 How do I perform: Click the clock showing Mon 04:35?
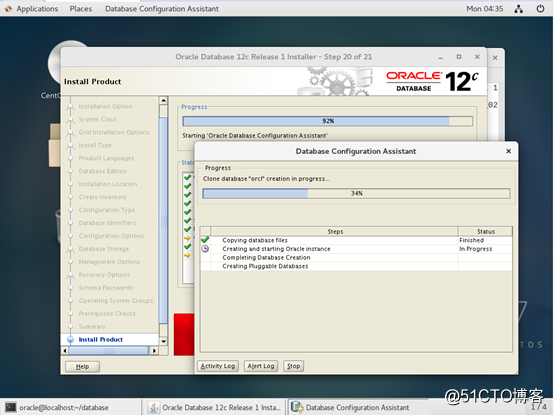(x=485, y=8)
